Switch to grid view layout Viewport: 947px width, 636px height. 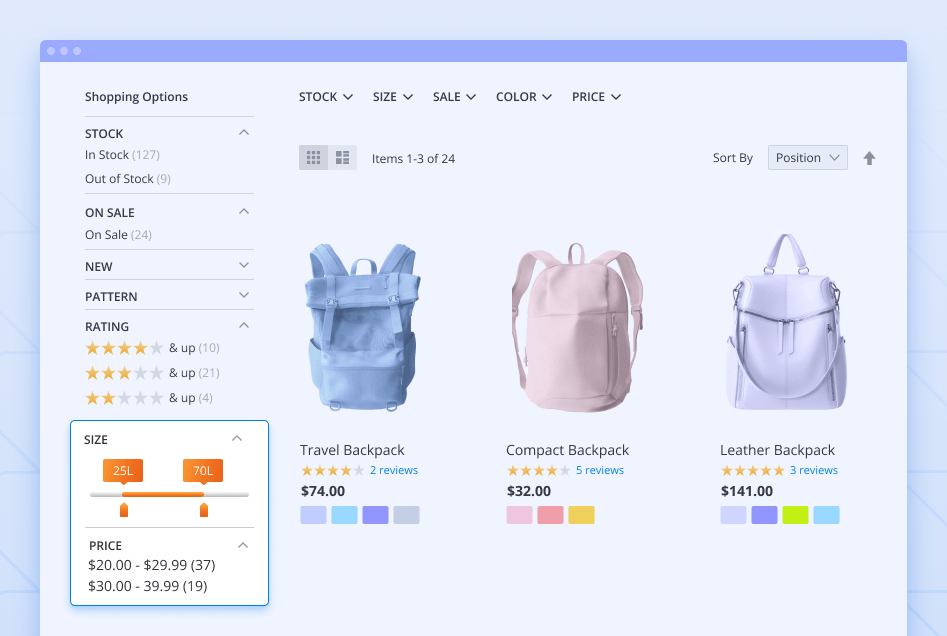tap(313, 158)
